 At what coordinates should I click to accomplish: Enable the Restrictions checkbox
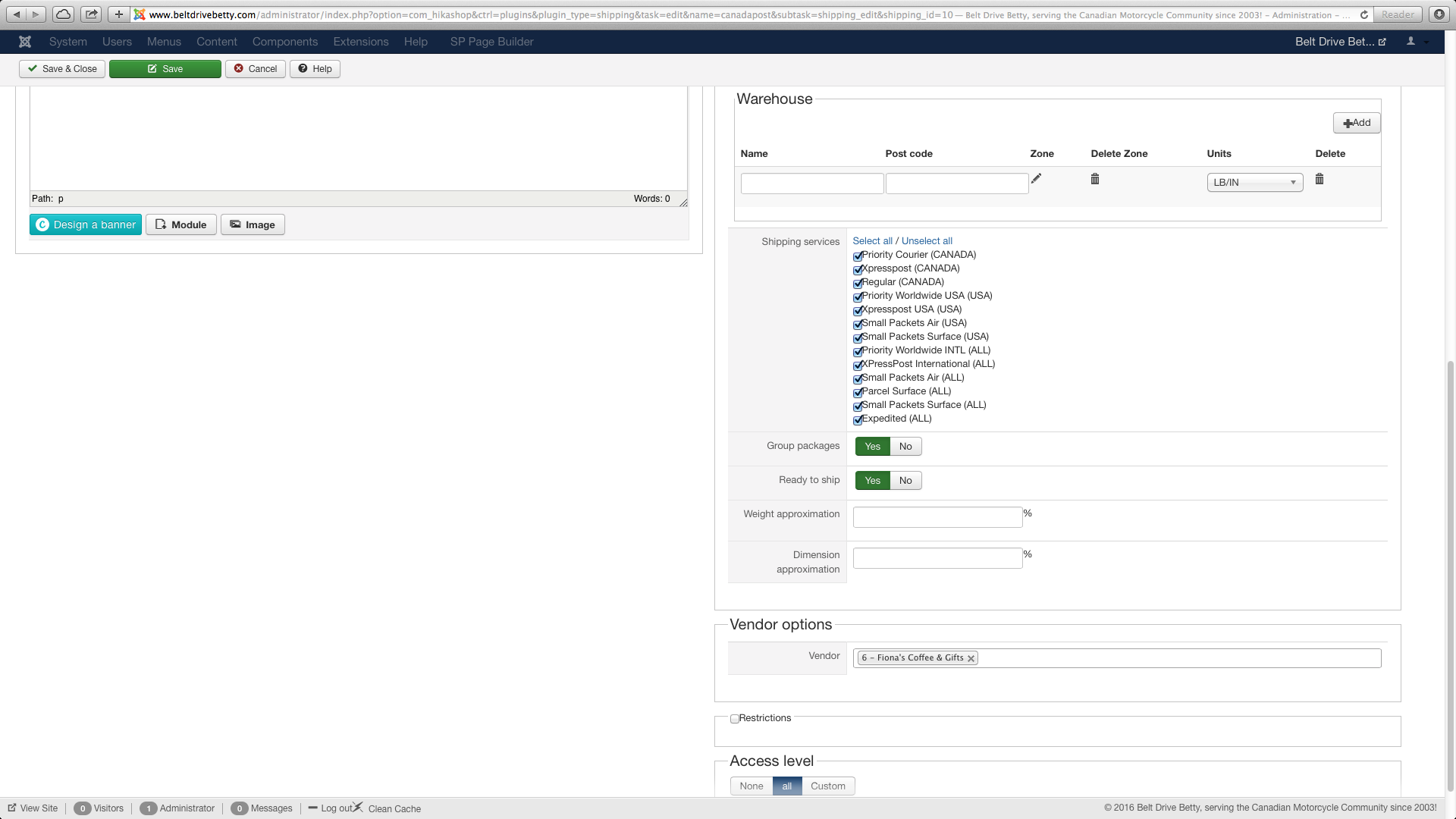pos(734,719)
